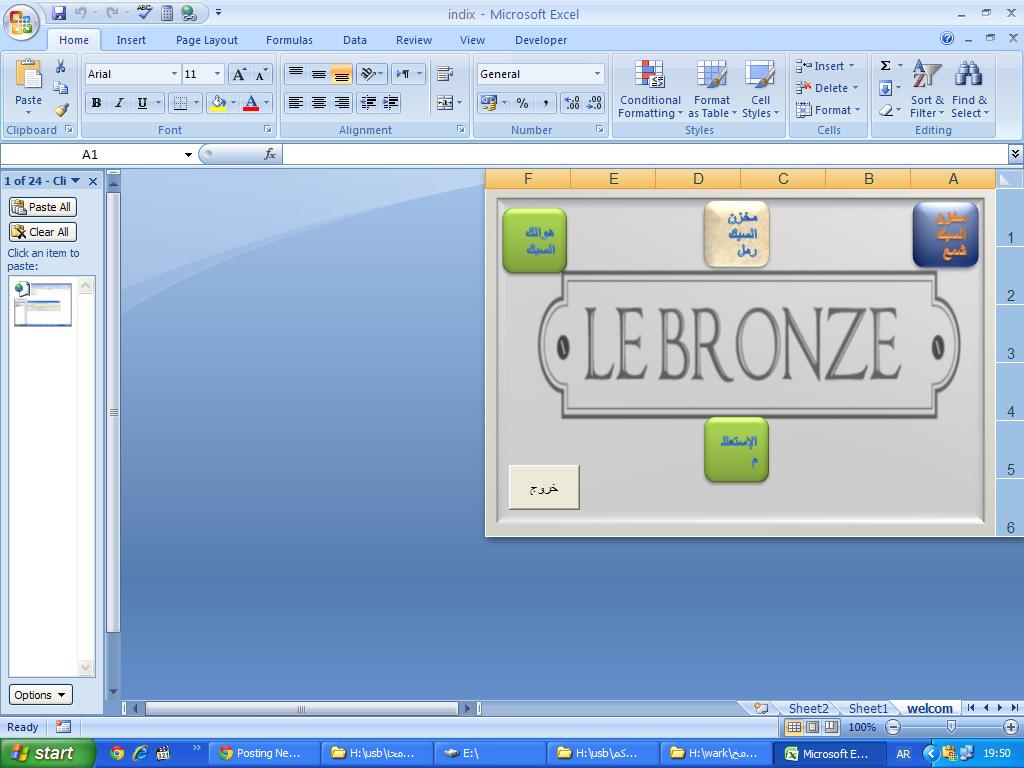Click Decrease Decimal icon

[x=594, y=103]
